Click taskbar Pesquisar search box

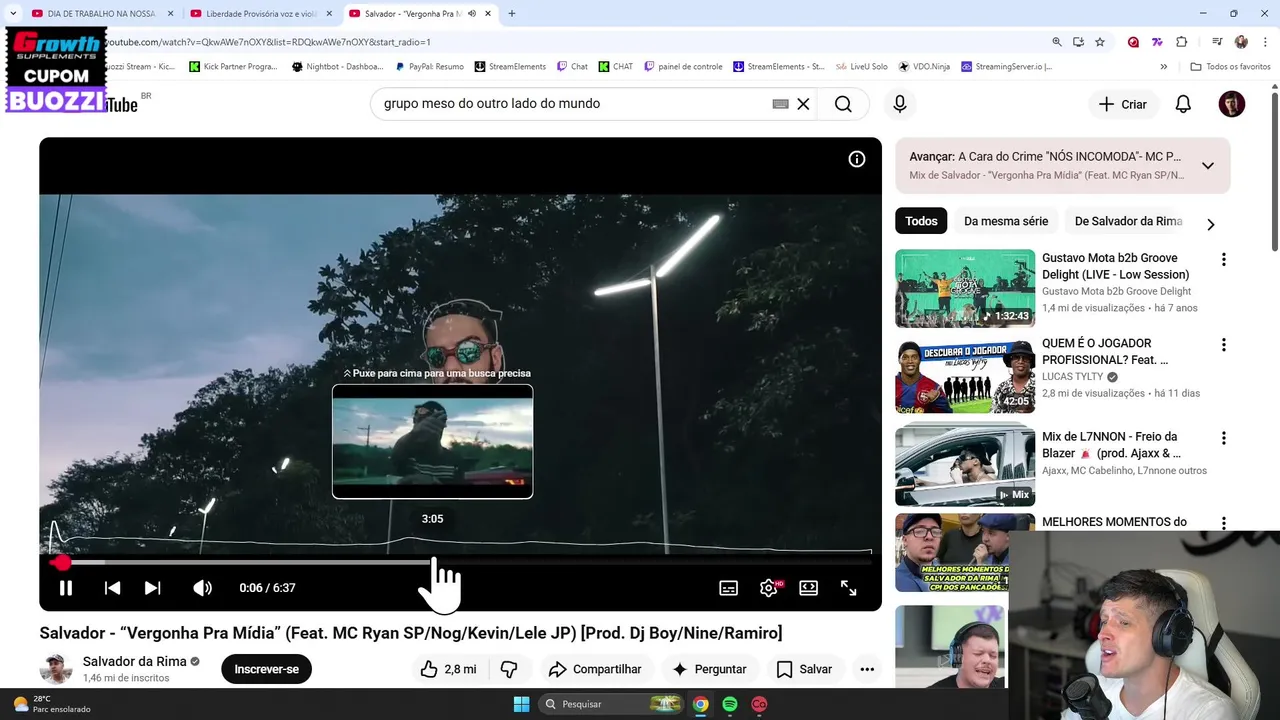(x=612, y=704)
